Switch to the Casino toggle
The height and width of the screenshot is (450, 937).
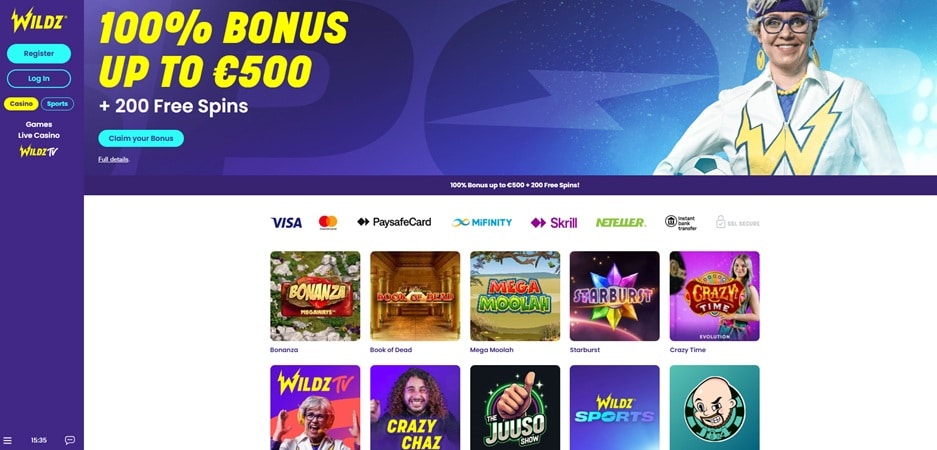pyautogui.click(x=21, y=104)
